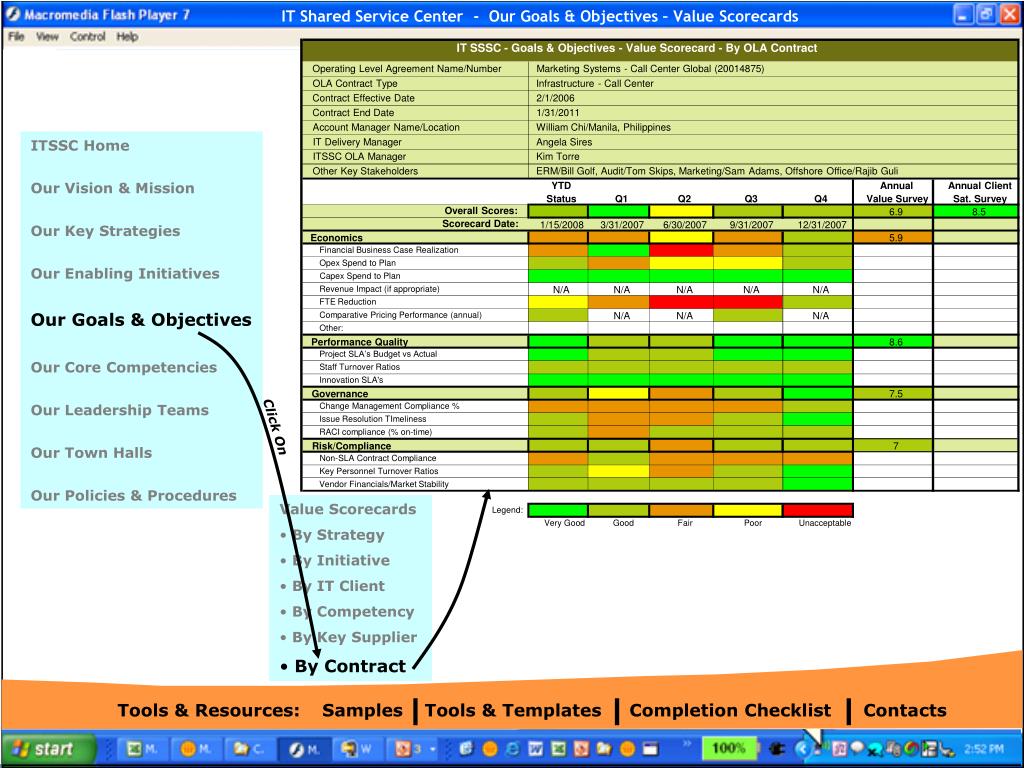Choose scorecards By Key Supplier
The image size is (1024, 768).
click(354, 637)
